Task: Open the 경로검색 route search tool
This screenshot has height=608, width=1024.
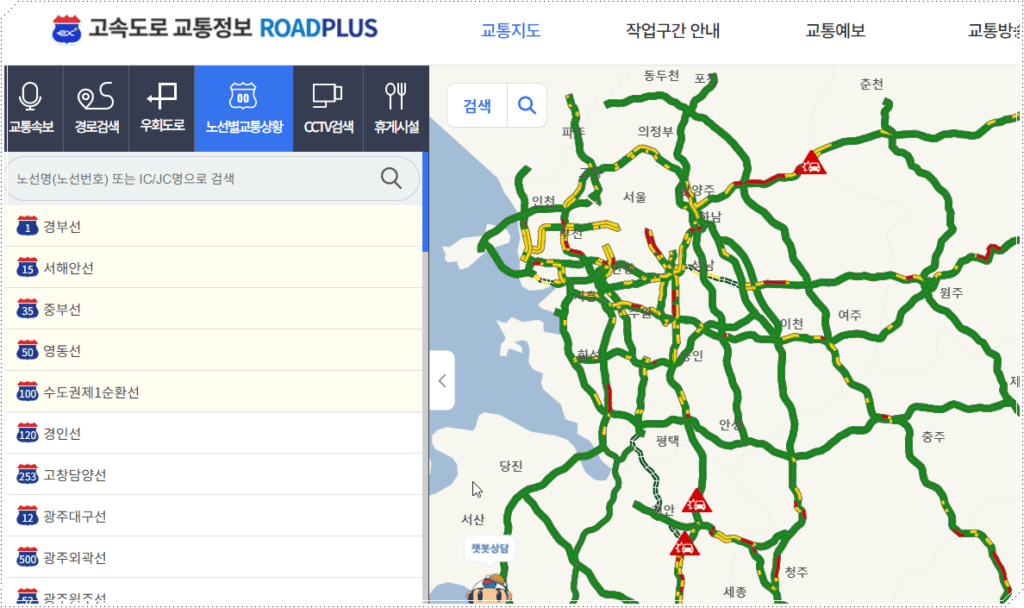Action: click(96, 103)
